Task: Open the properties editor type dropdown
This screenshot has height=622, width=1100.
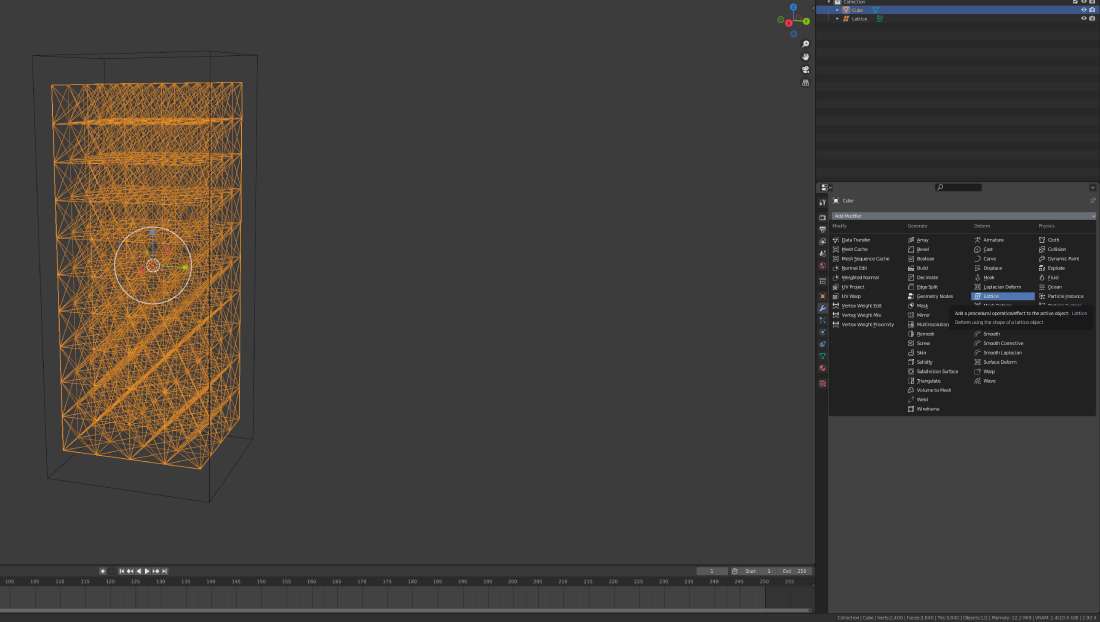Action: 826,187
